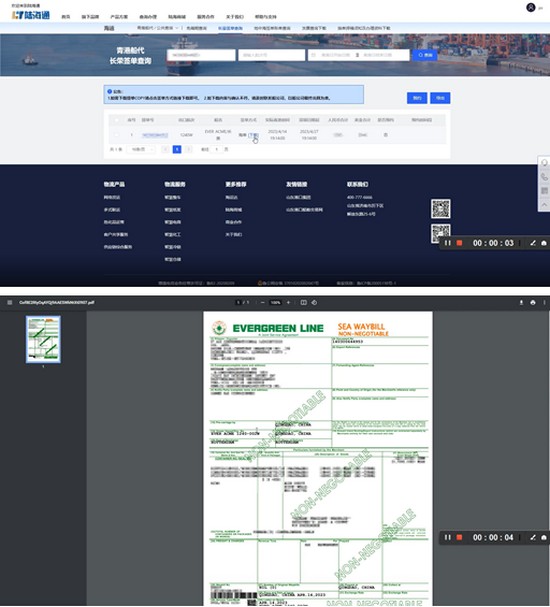Click the pen icon on the 00:00:04 recorder
This screenshot has width=550, height=607.
(x=533, y=537)
